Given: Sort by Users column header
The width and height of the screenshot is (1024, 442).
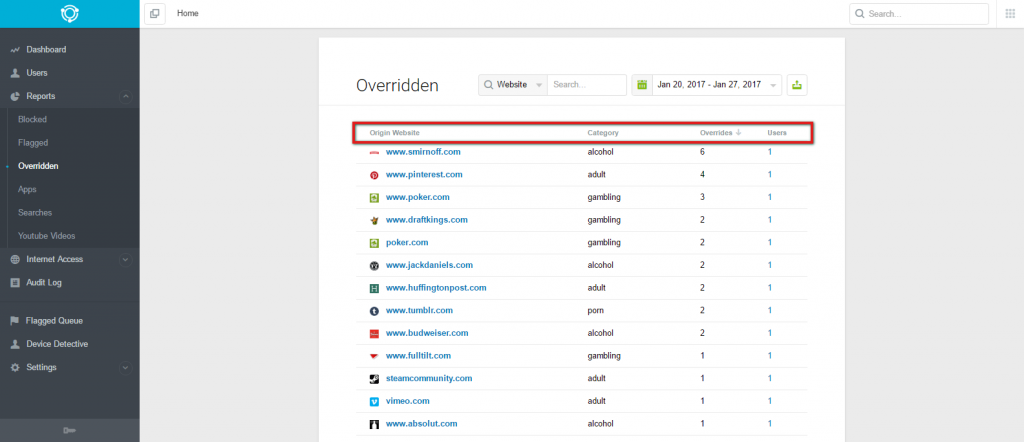Looking at the screenshot, I should click(x=777, y=133).
